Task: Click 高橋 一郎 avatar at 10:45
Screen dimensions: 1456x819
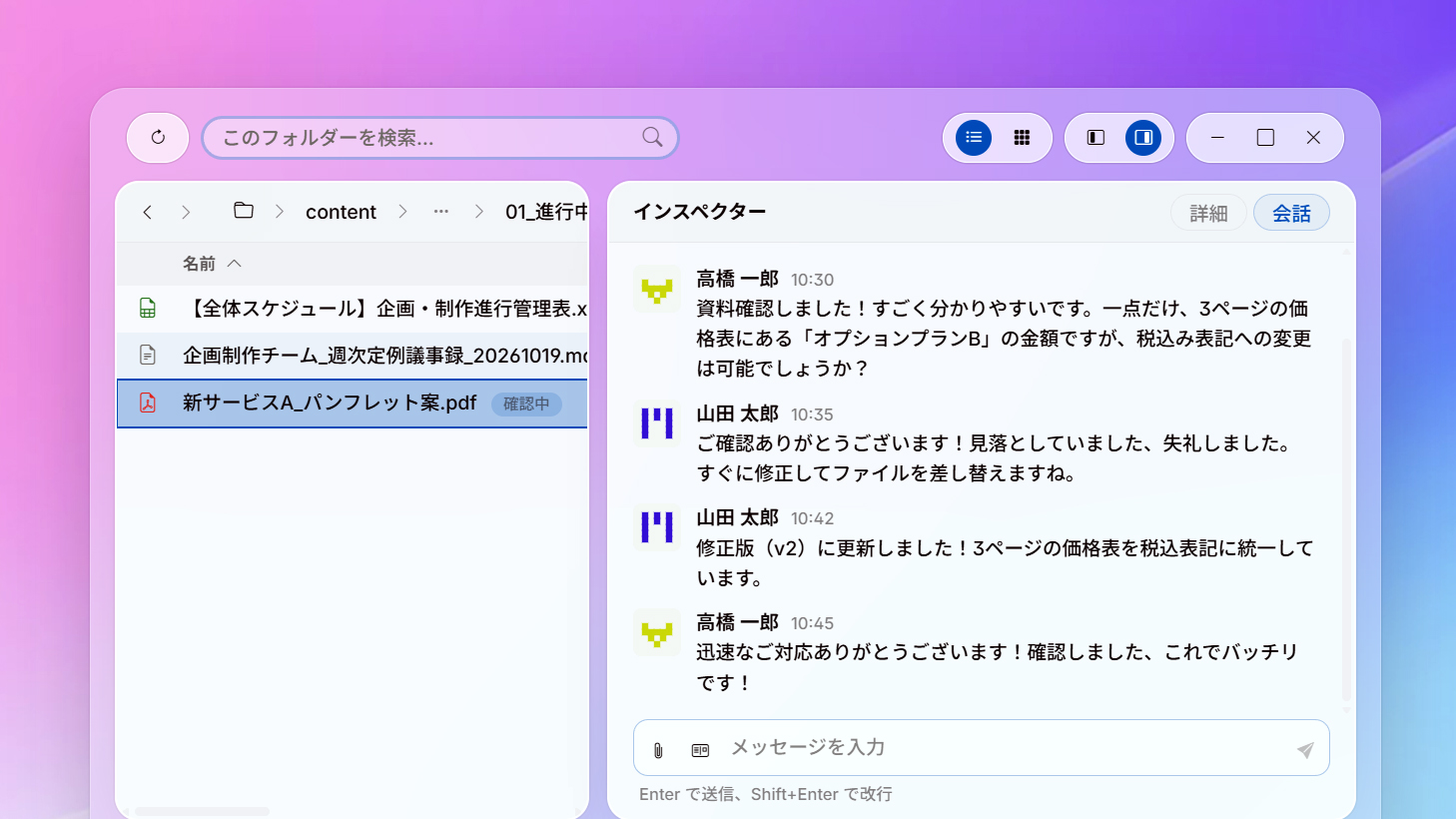Action: [x=657, y=633]
